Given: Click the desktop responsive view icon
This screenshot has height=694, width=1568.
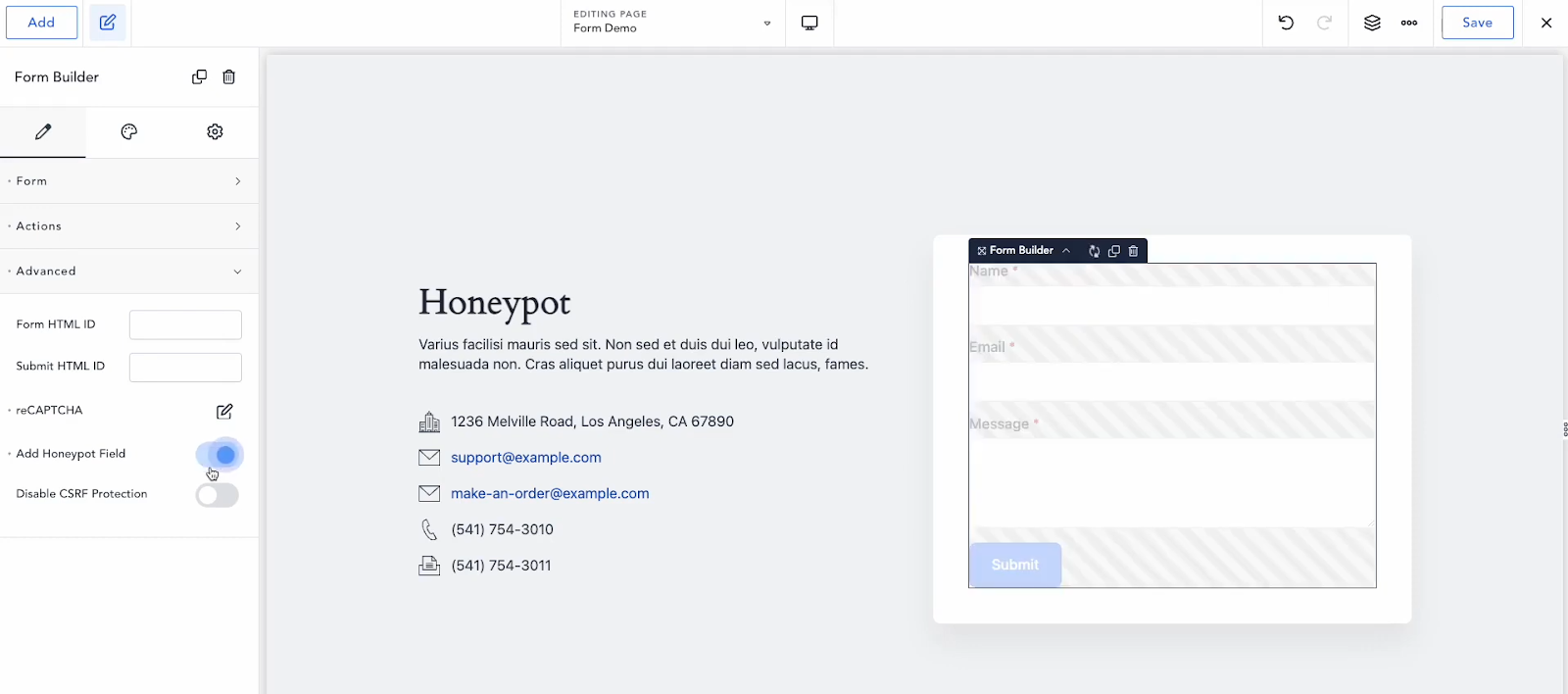Looking at the screenshot, I should click(x=809, y=23).
